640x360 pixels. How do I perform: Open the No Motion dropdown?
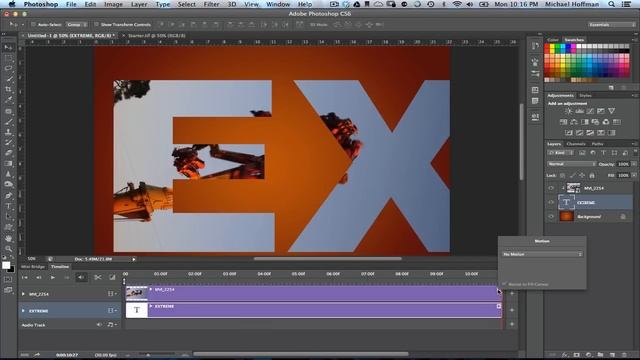[542, 254]
